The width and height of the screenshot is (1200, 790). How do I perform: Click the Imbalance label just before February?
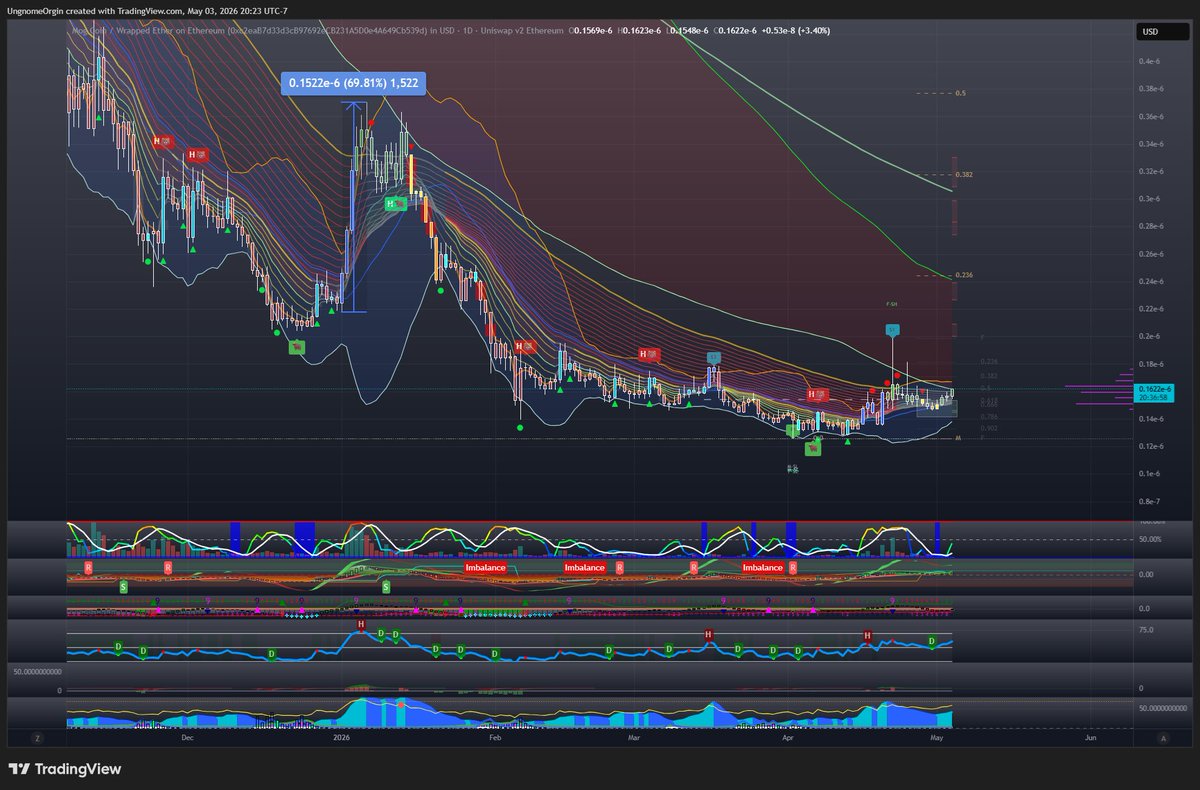coord(485,567)
